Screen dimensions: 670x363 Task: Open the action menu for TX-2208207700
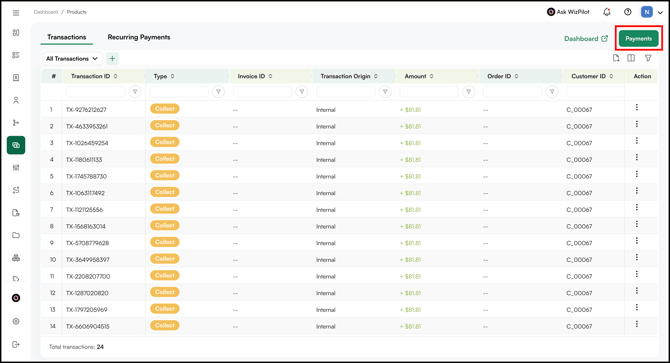(637, 274)
